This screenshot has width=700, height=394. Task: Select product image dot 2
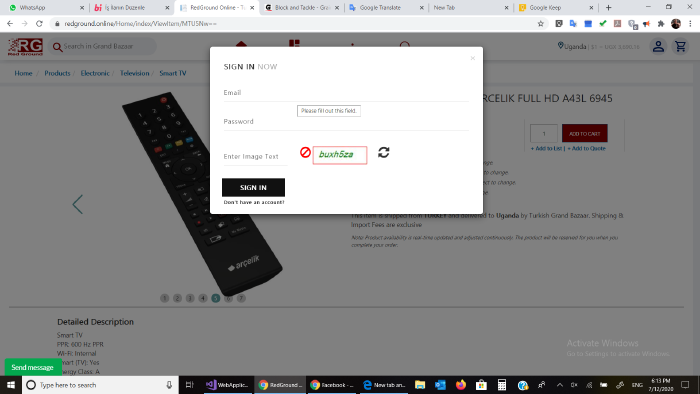pos(177,298)
